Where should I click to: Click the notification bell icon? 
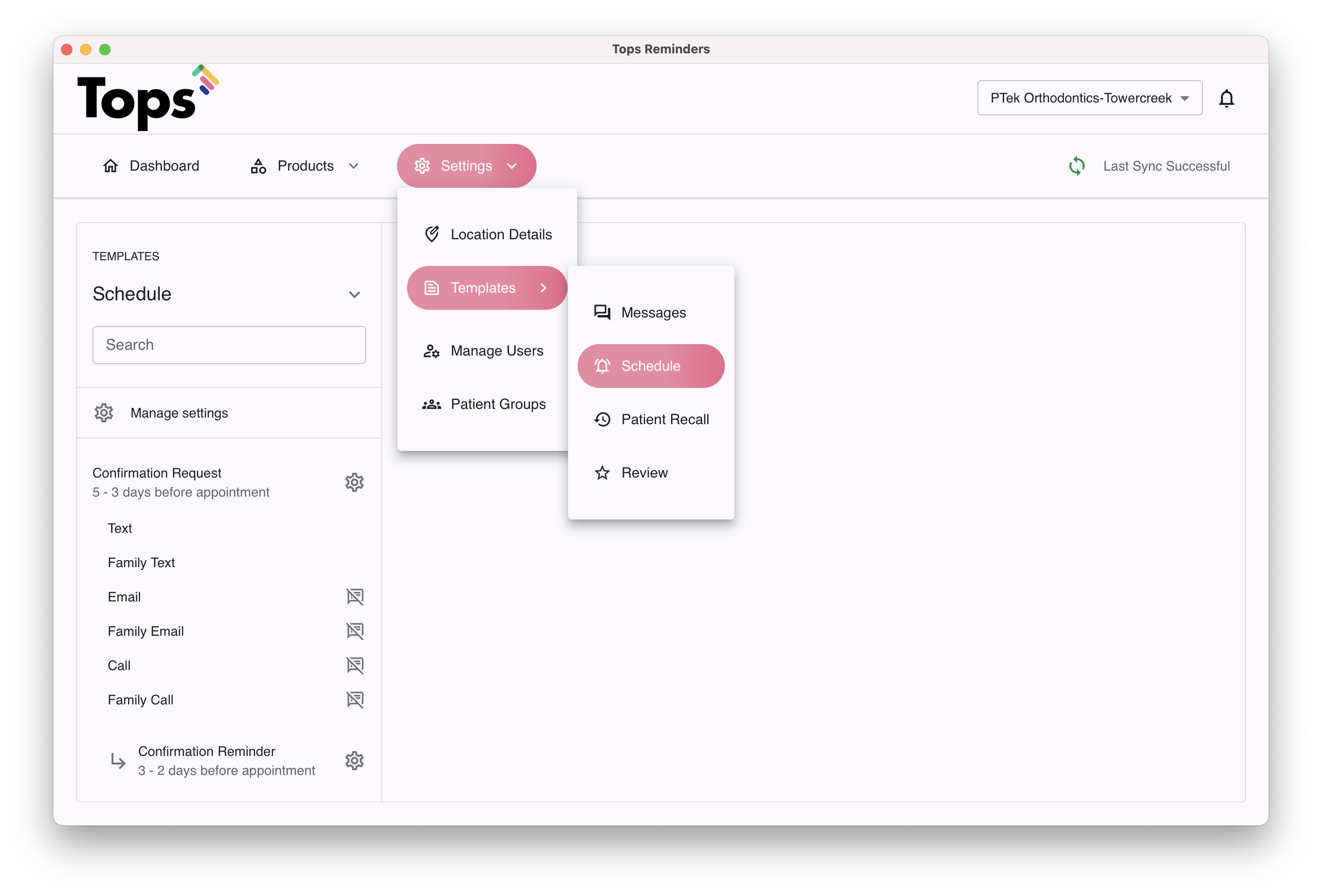(x=1226, y=99)
